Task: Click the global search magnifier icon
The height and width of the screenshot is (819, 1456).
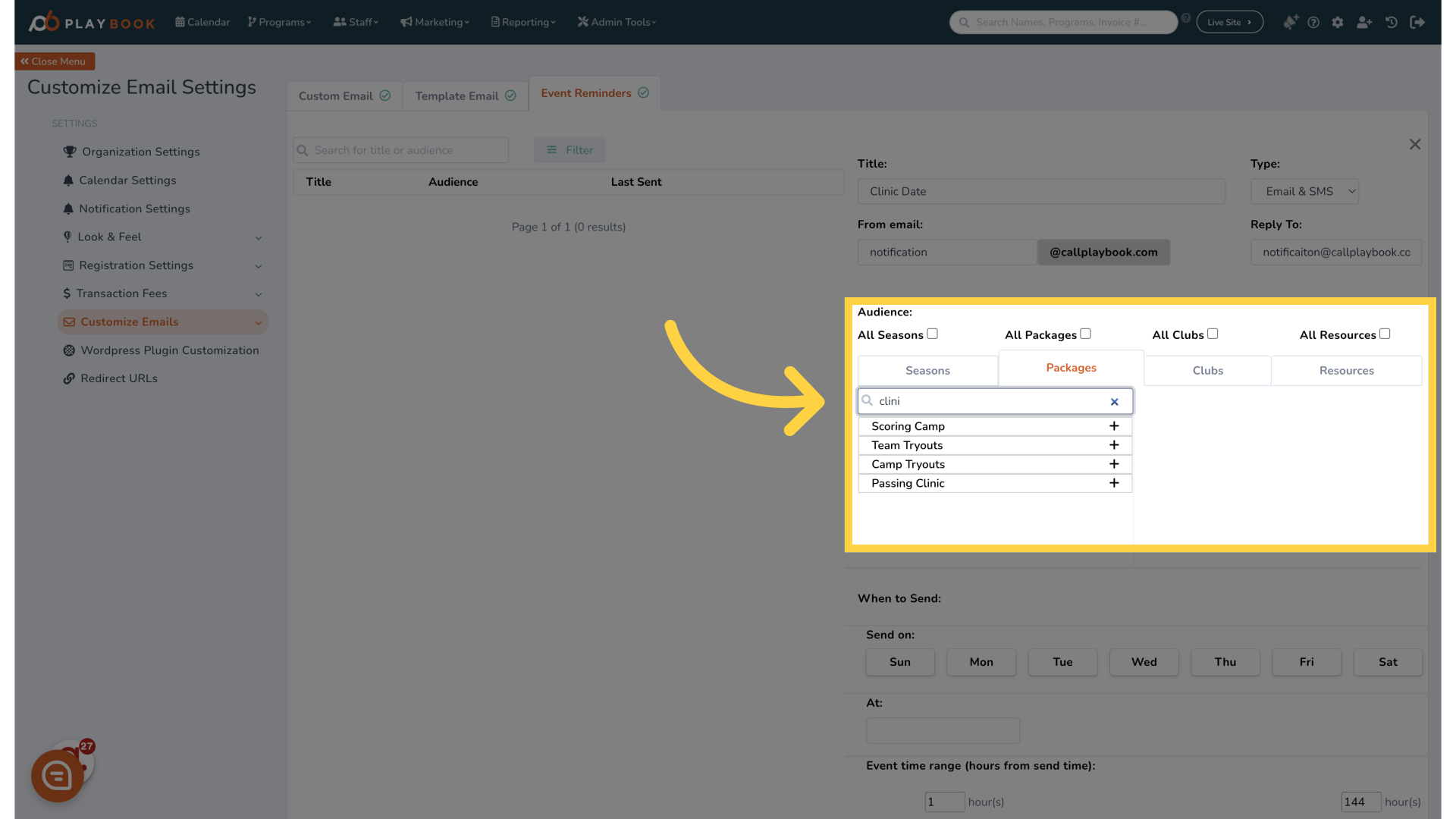Action: tap(964, 23)
